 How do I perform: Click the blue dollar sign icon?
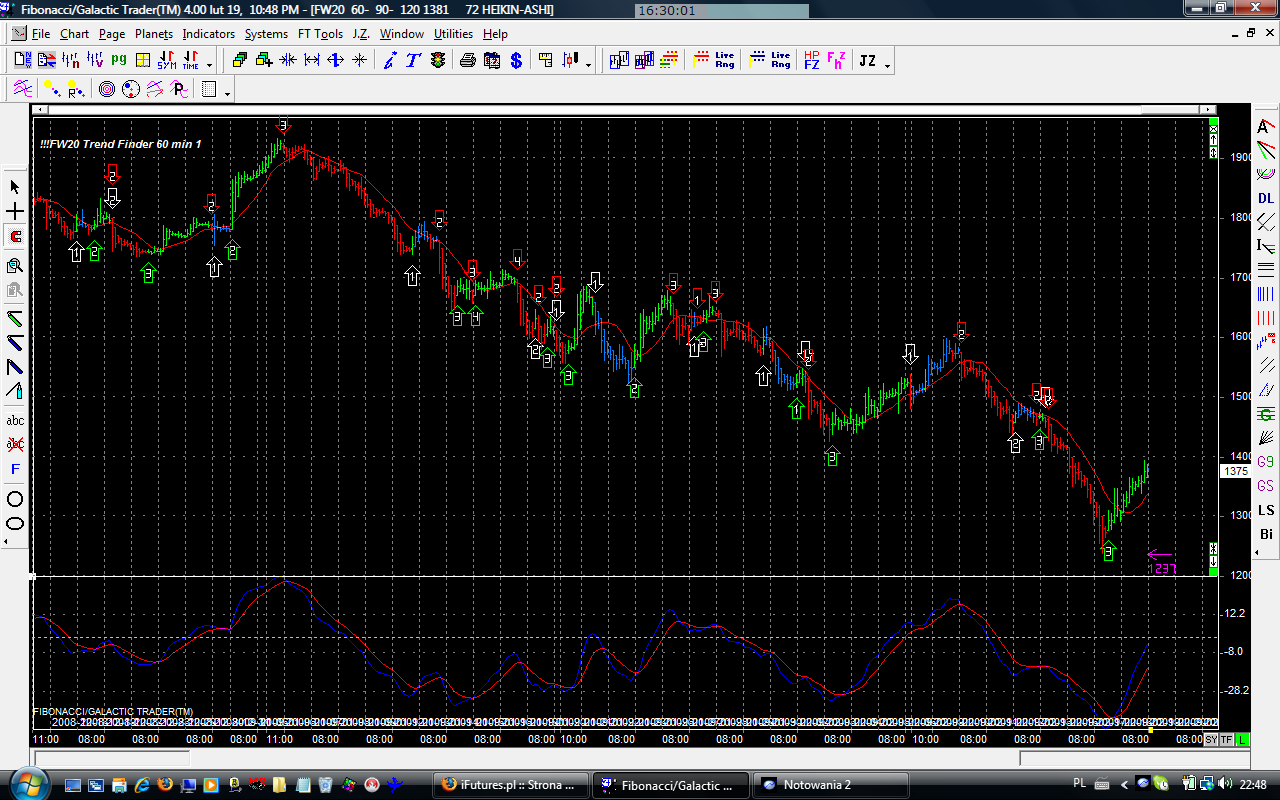pos(516,60)
